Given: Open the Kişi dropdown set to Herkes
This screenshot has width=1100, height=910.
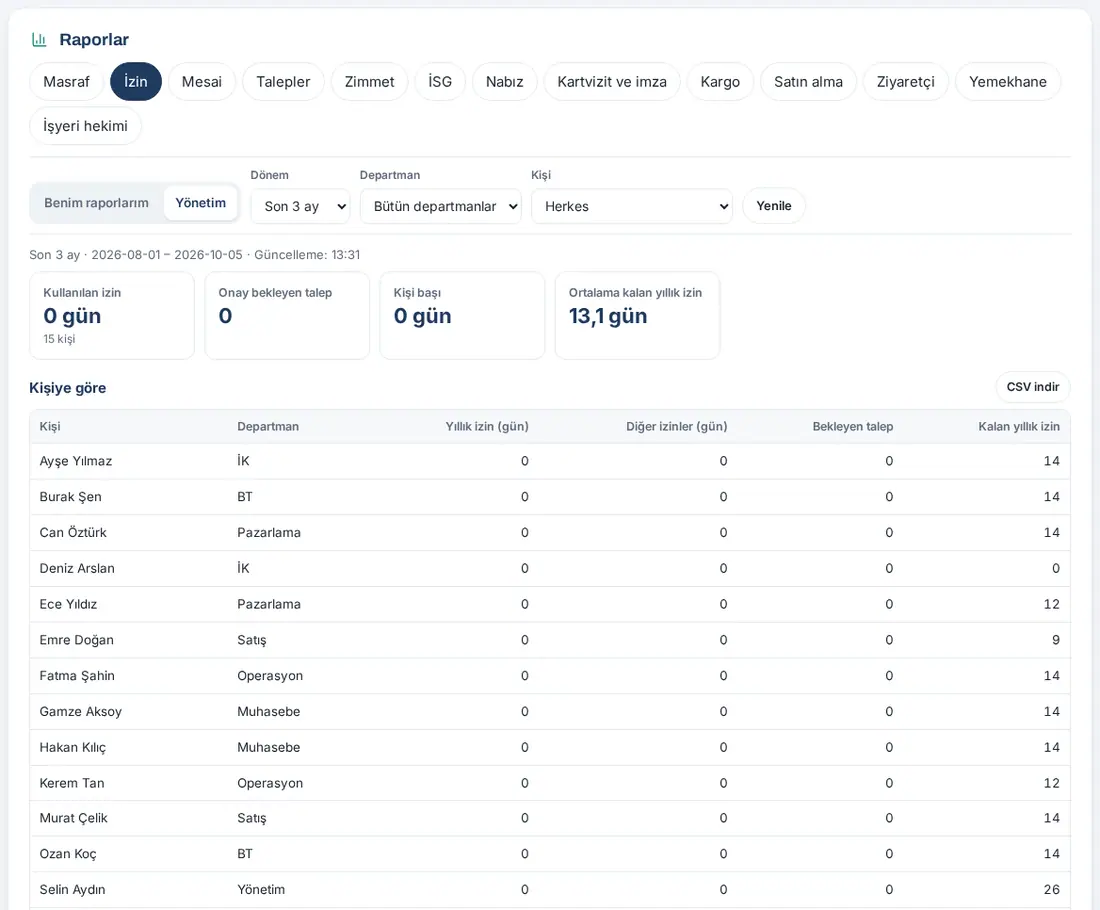Looking at the screenshot, I should pyautogui.click(x=632, y=206).
